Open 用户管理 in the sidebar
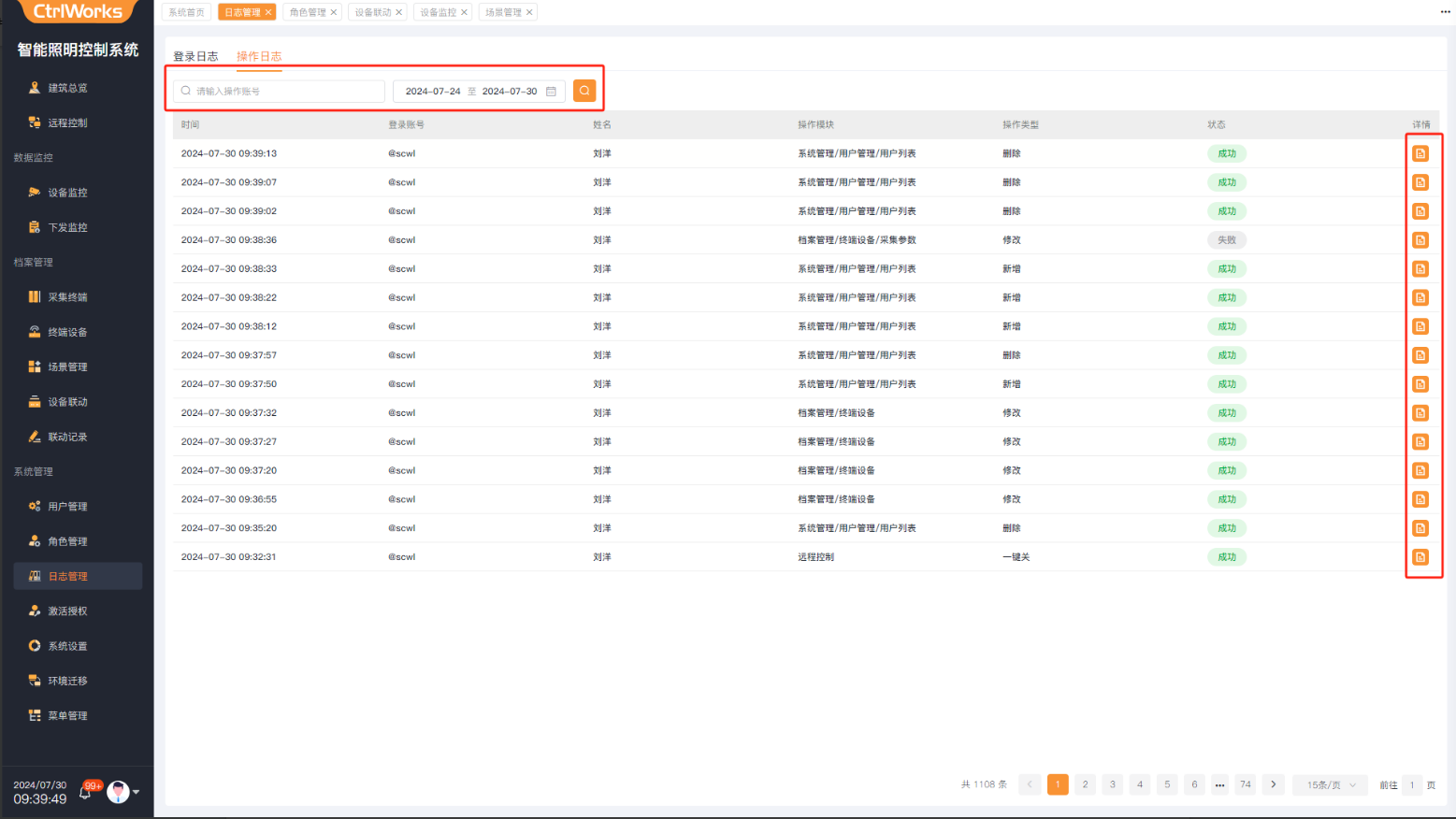 click(67, 507)
